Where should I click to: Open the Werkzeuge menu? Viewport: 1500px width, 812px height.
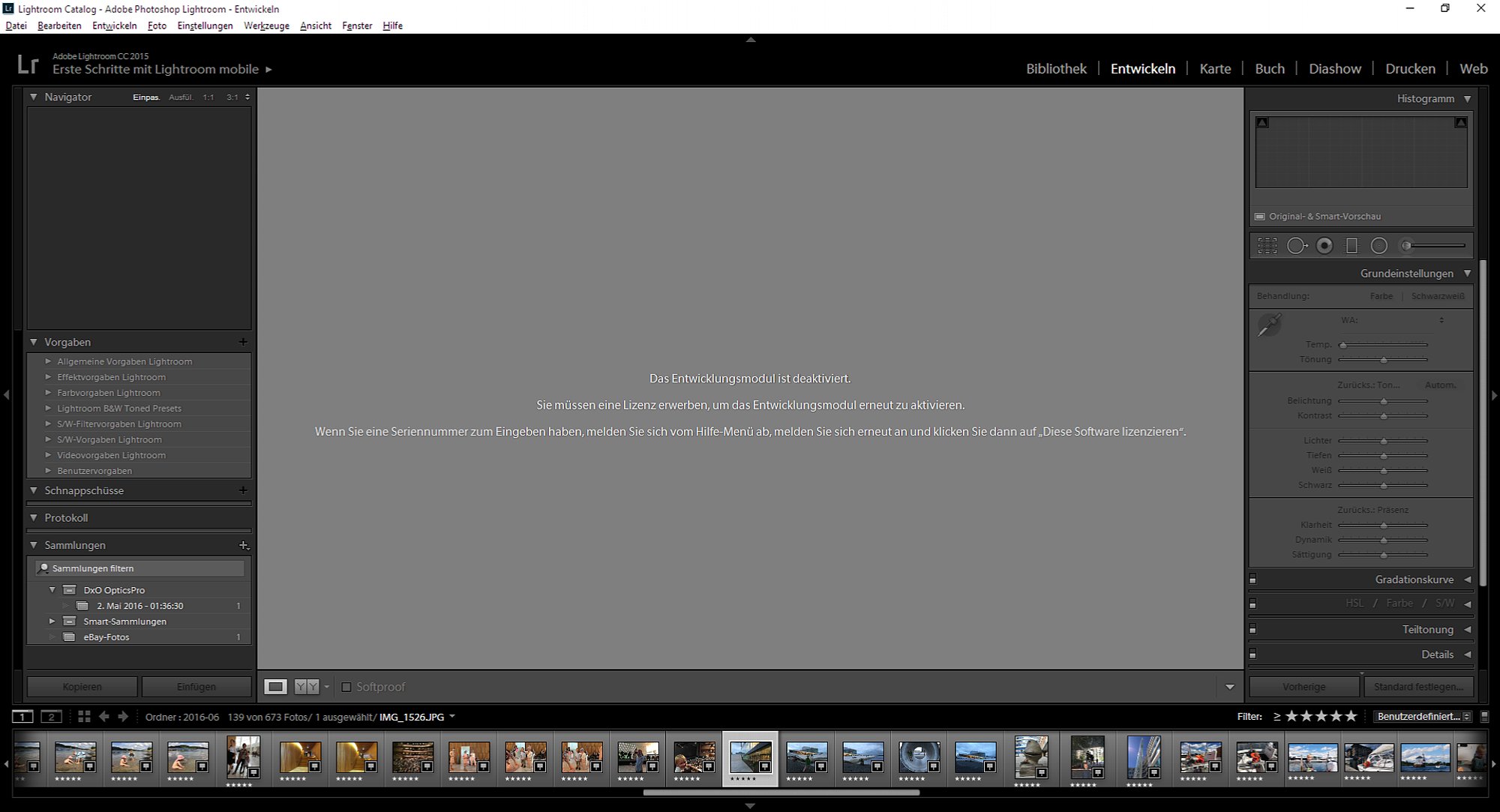pyautogui.click(x=266, y=25)
